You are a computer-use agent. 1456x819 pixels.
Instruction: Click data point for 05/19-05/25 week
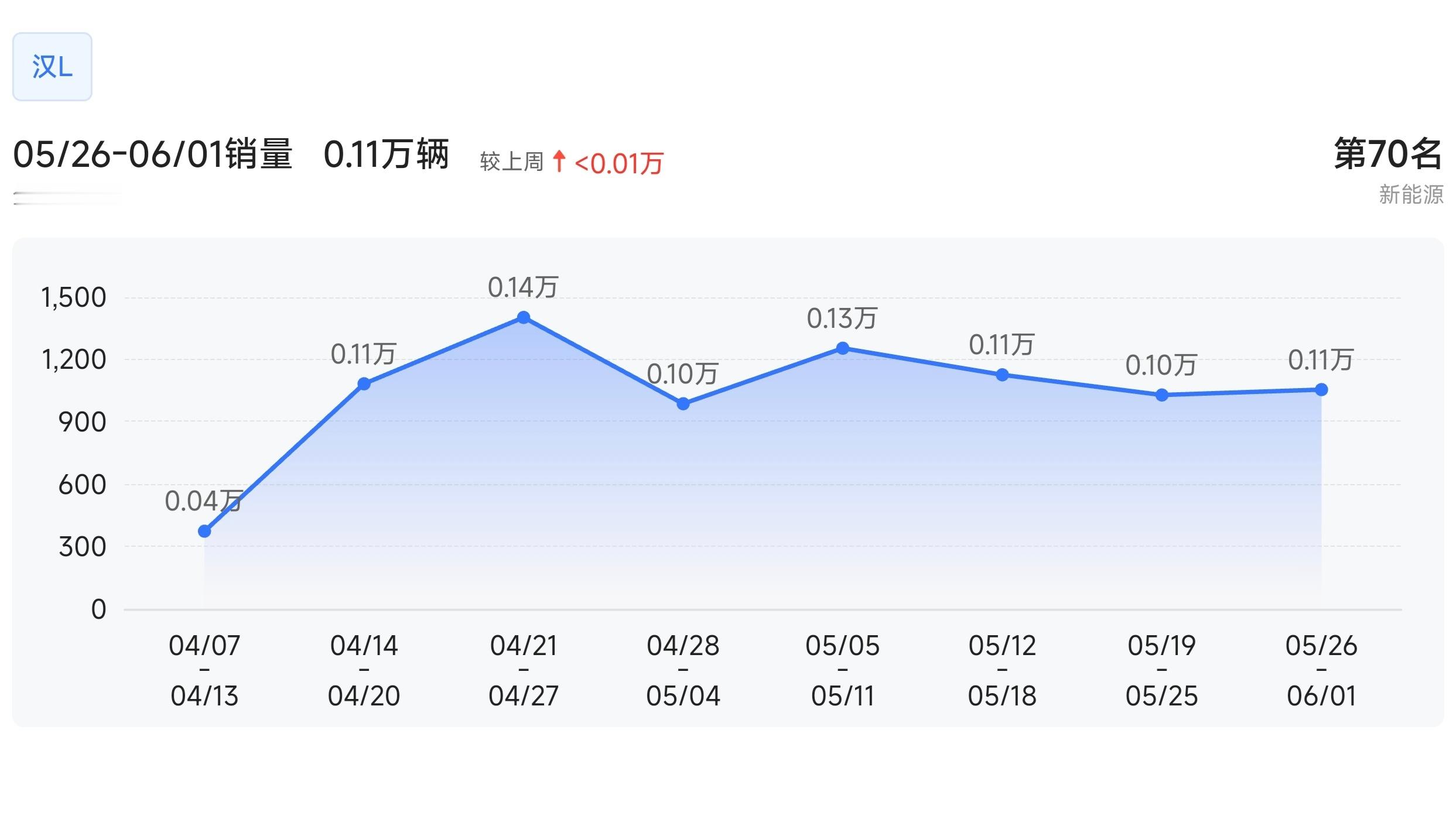tap(1162, 395)
